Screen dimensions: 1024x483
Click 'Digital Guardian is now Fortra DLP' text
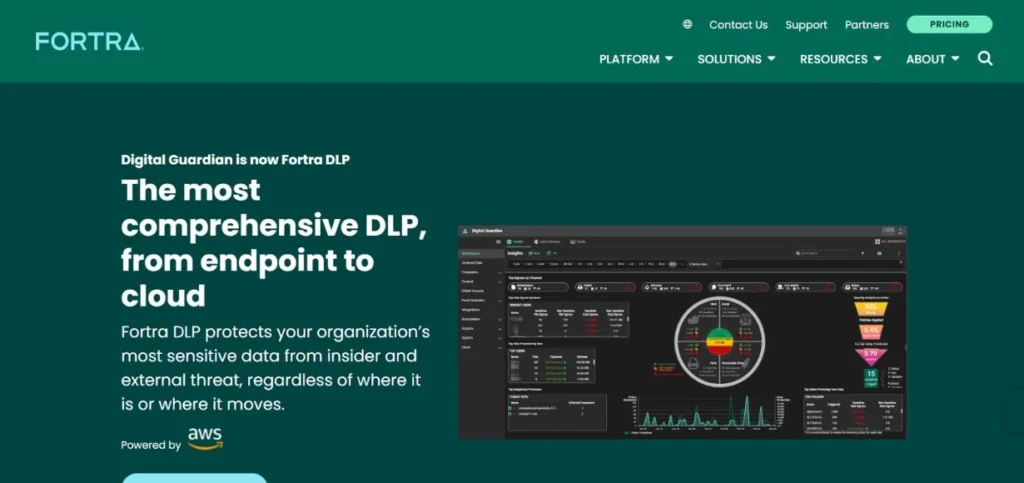[235, 160]
